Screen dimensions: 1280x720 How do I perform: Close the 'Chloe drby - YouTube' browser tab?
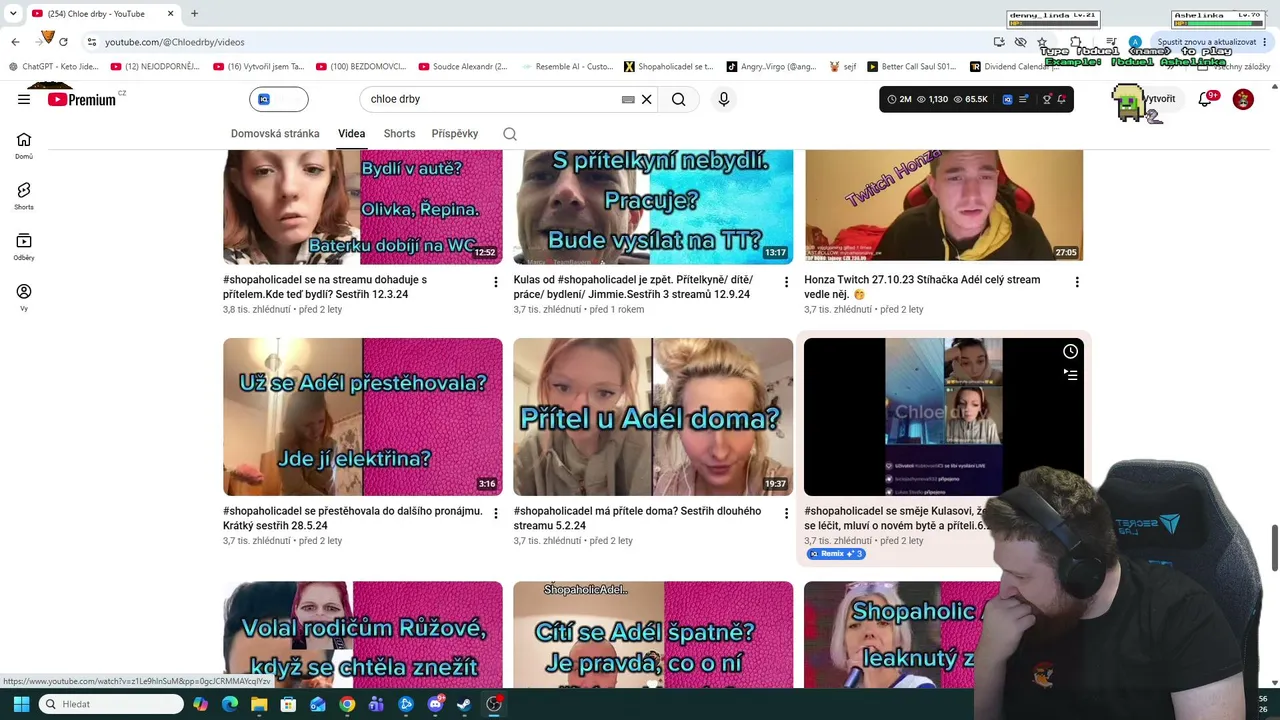(x=171, y=14)
